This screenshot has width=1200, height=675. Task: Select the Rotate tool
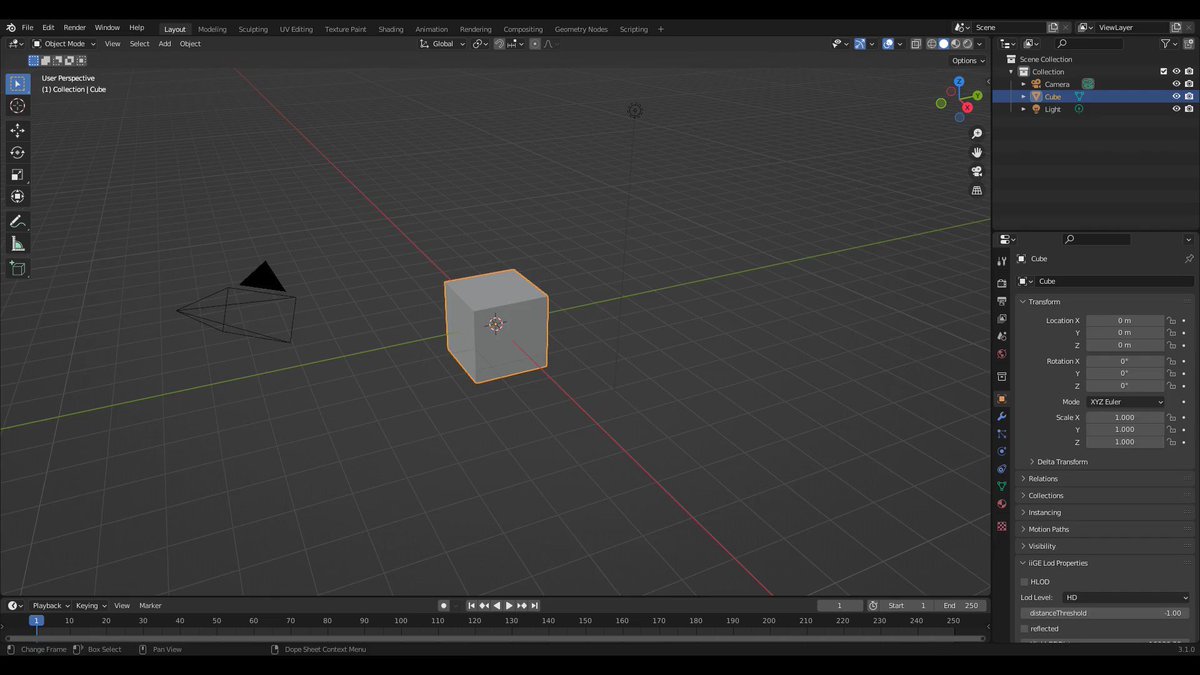[17, 152]
